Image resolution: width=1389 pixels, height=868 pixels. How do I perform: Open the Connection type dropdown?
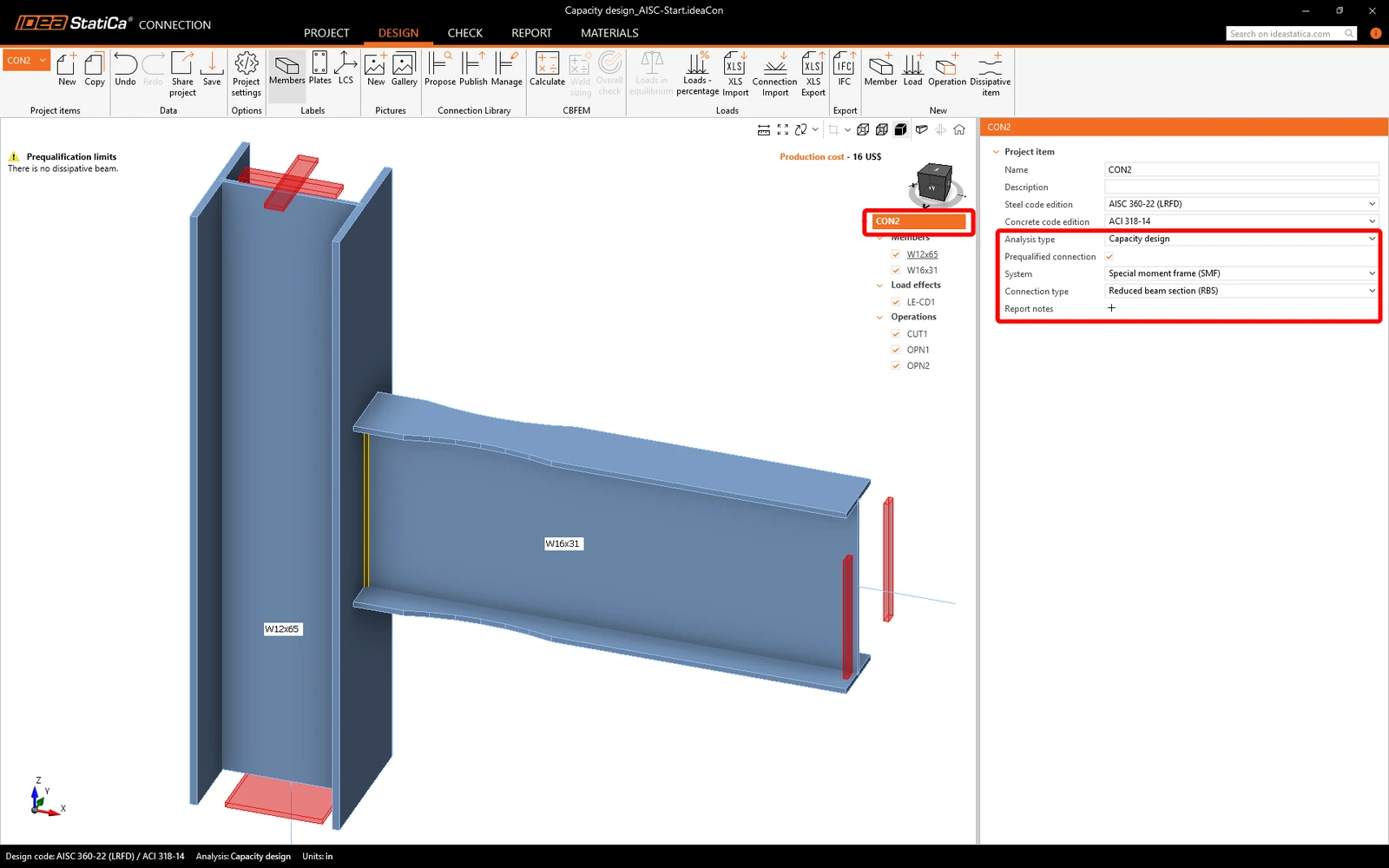point(1241,291)
